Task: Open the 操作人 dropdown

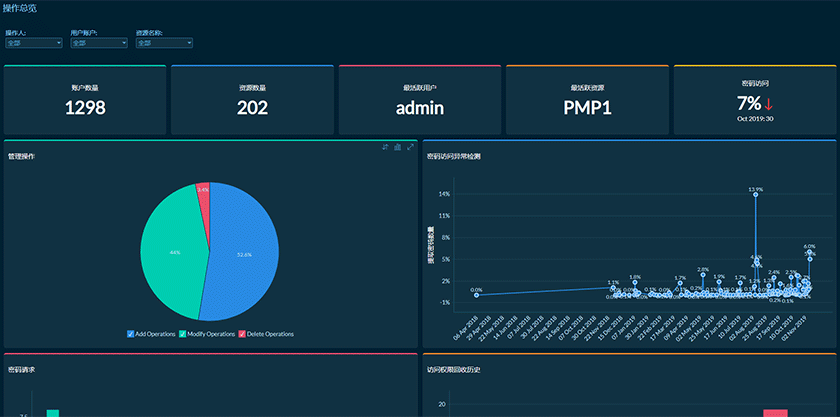Action: point(34,43)
